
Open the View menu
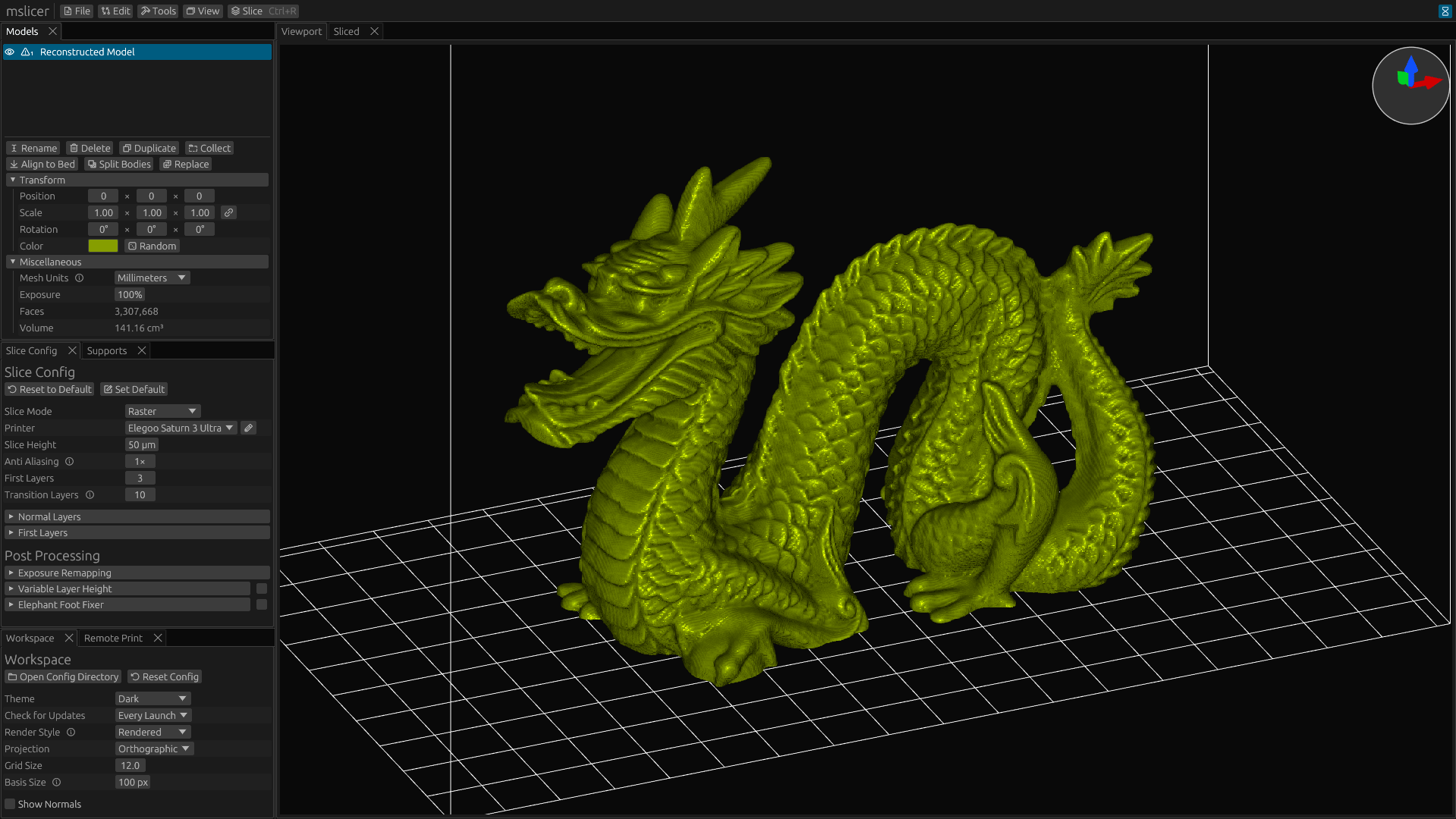pos(203,11)
